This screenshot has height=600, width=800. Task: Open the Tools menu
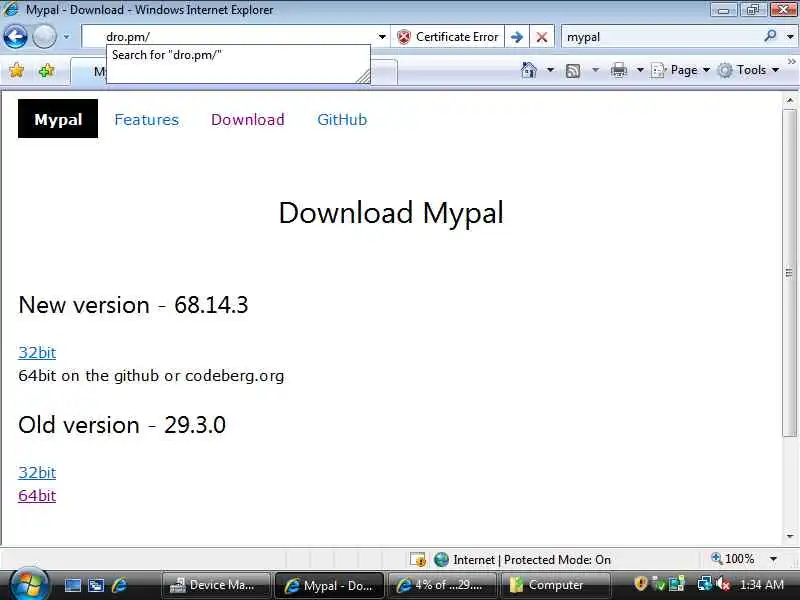click(x=748, y=70)
